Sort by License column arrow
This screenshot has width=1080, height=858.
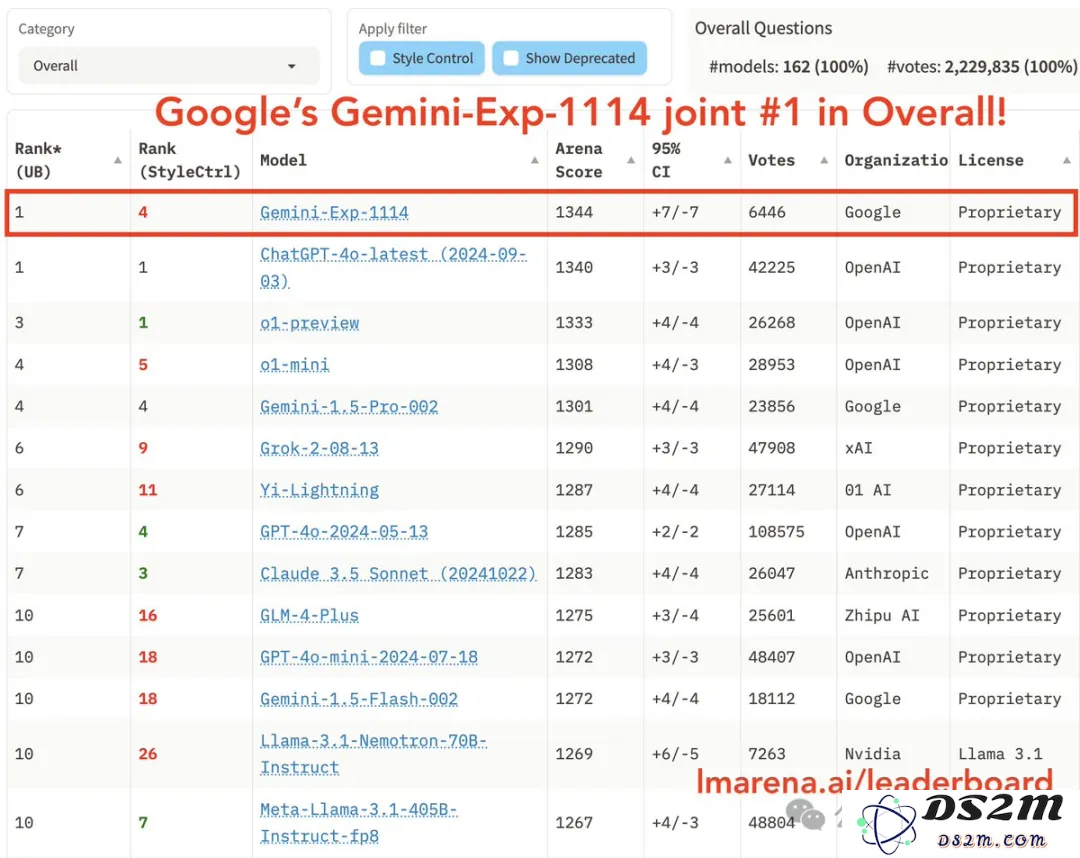[1066, 160]
